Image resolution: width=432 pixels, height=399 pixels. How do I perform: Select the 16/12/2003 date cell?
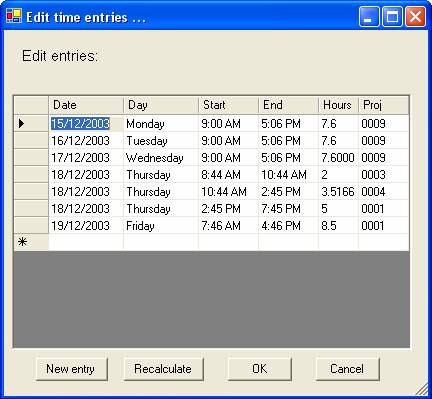[x=86, y=141]
